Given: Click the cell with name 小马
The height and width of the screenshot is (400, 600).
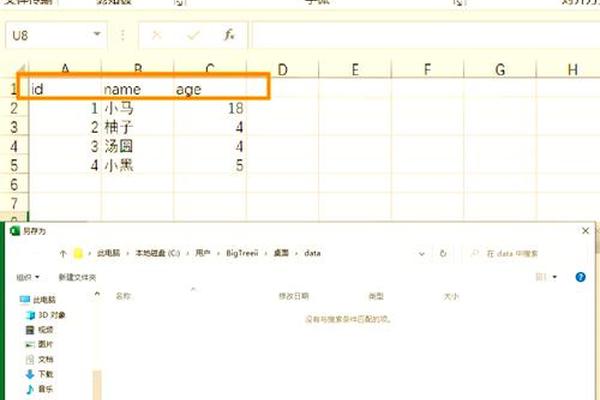Looking at the screenshot, I should 138,108.
